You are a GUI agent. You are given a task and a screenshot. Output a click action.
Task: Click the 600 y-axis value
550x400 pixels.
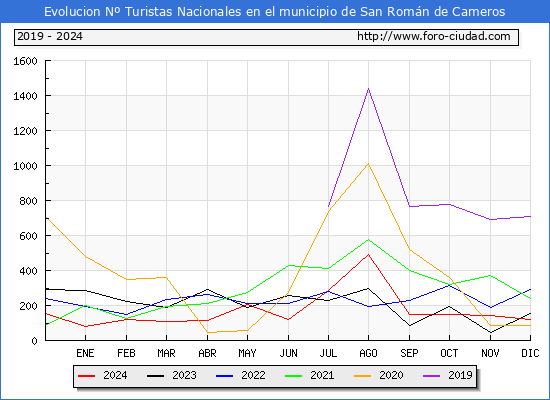(28, 236)
